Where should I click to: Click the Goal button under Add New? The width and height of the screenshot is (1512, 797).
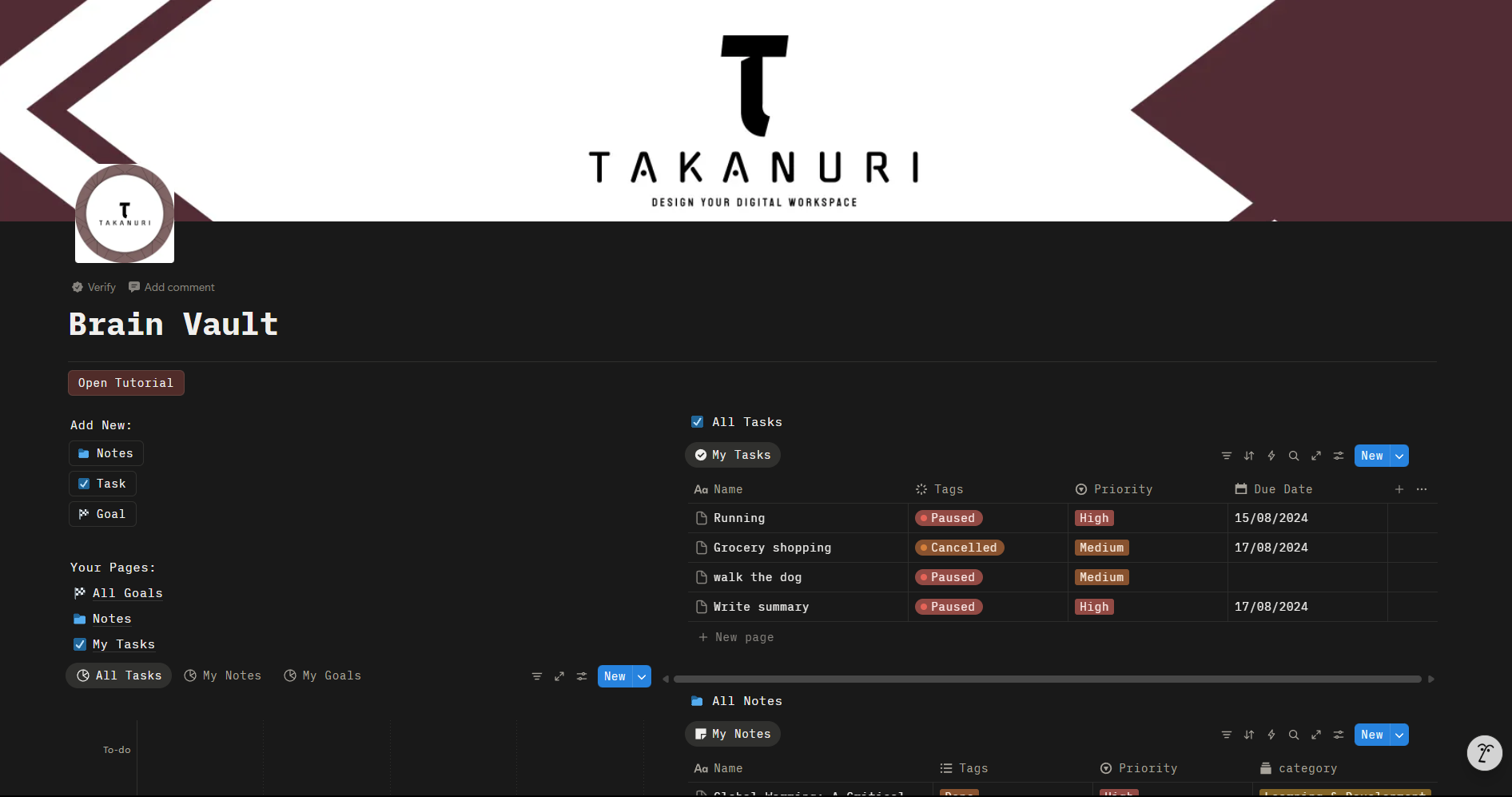click(102, 514)
